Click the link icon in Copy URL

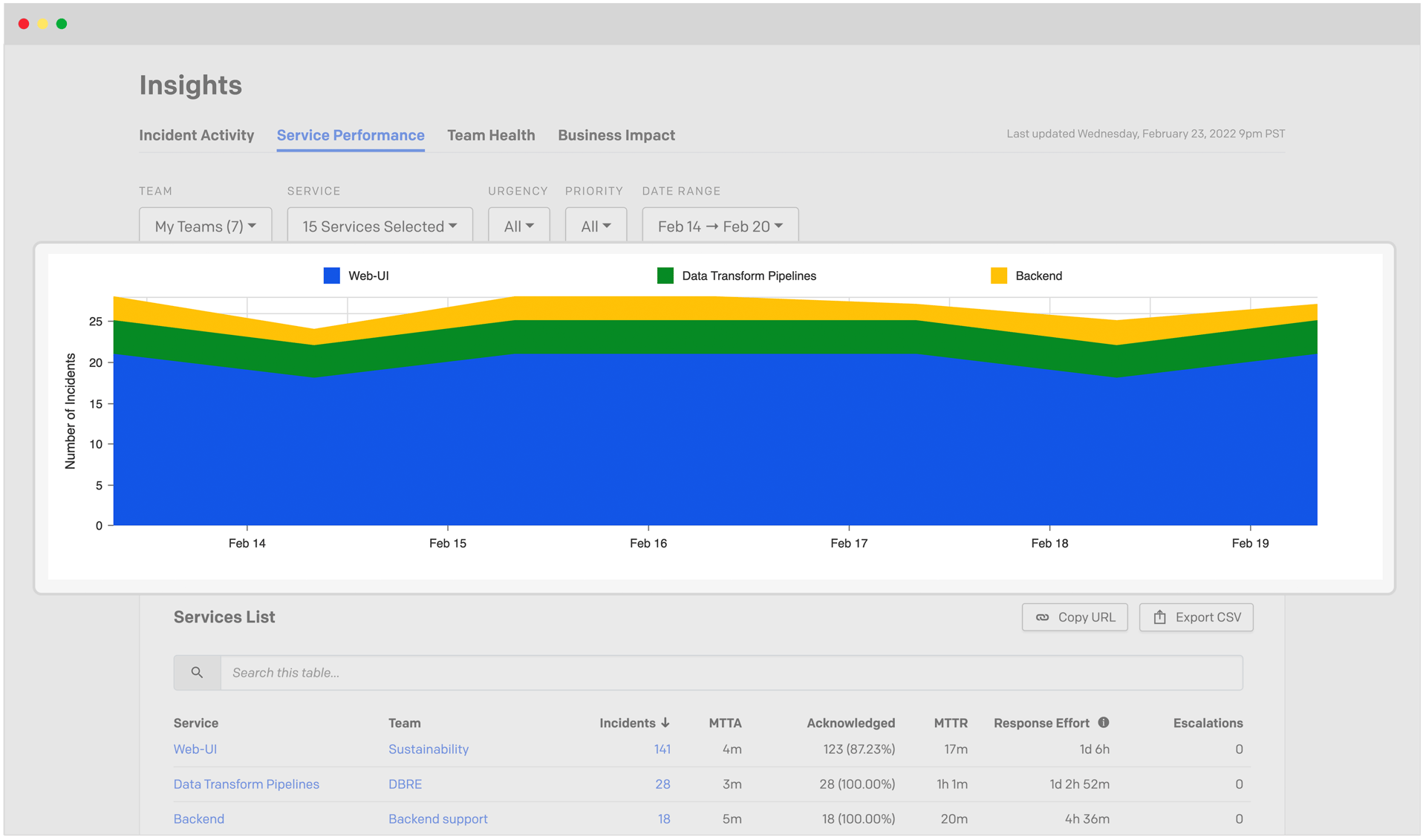pos(1043,618)
